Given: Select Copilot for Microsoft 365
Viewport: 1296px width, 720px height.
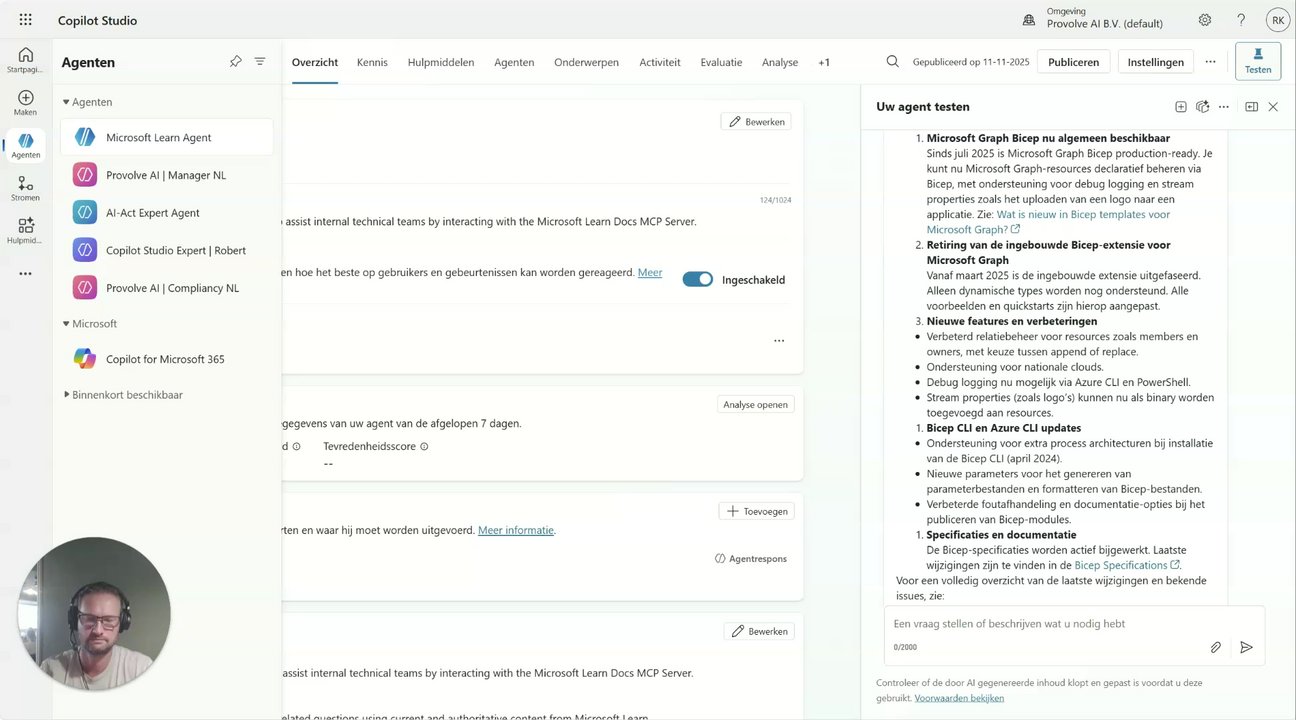Looking at the screenshot, I should pos(167,359).
